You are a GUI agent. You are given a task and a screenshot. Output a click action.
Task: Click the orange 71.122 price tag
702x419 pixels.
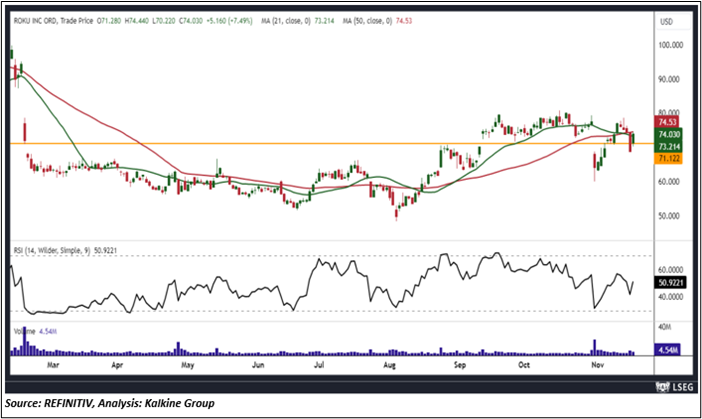[x=668, y=158]
